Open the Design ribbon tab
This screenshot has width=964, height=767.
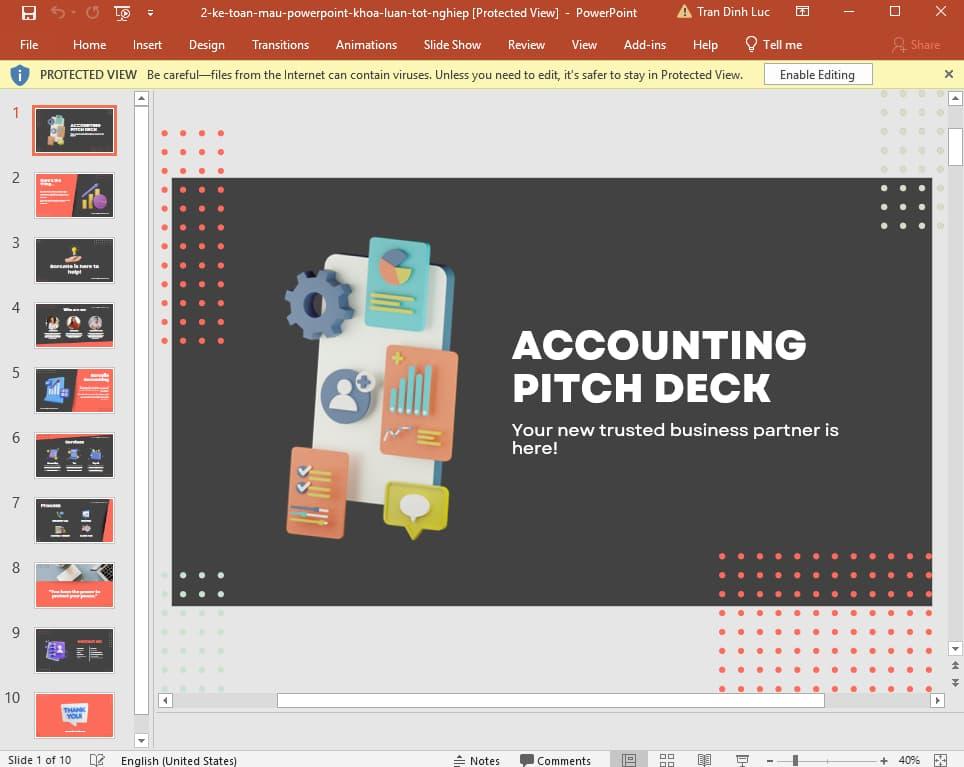point(207,44)
